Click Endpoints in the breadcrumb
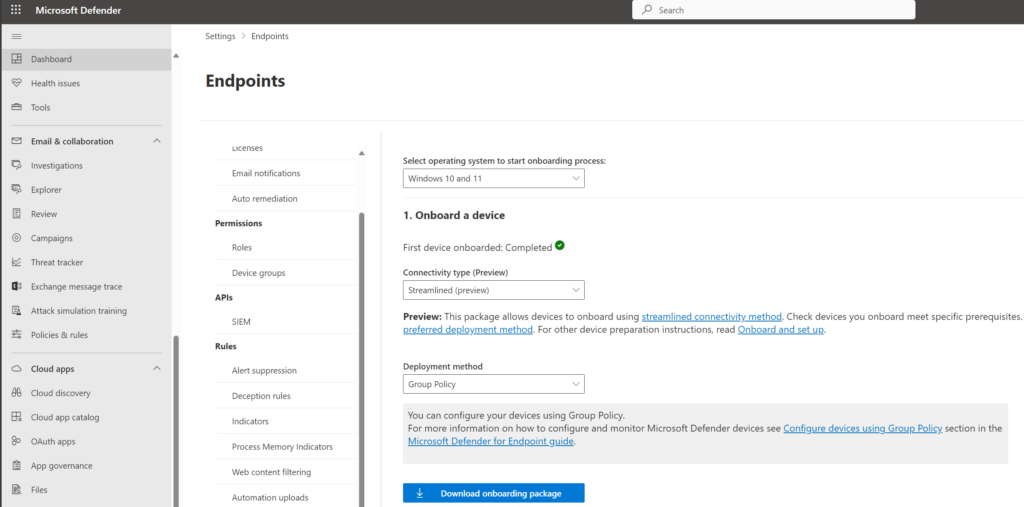1024x507 pixels. coord(270,36)
